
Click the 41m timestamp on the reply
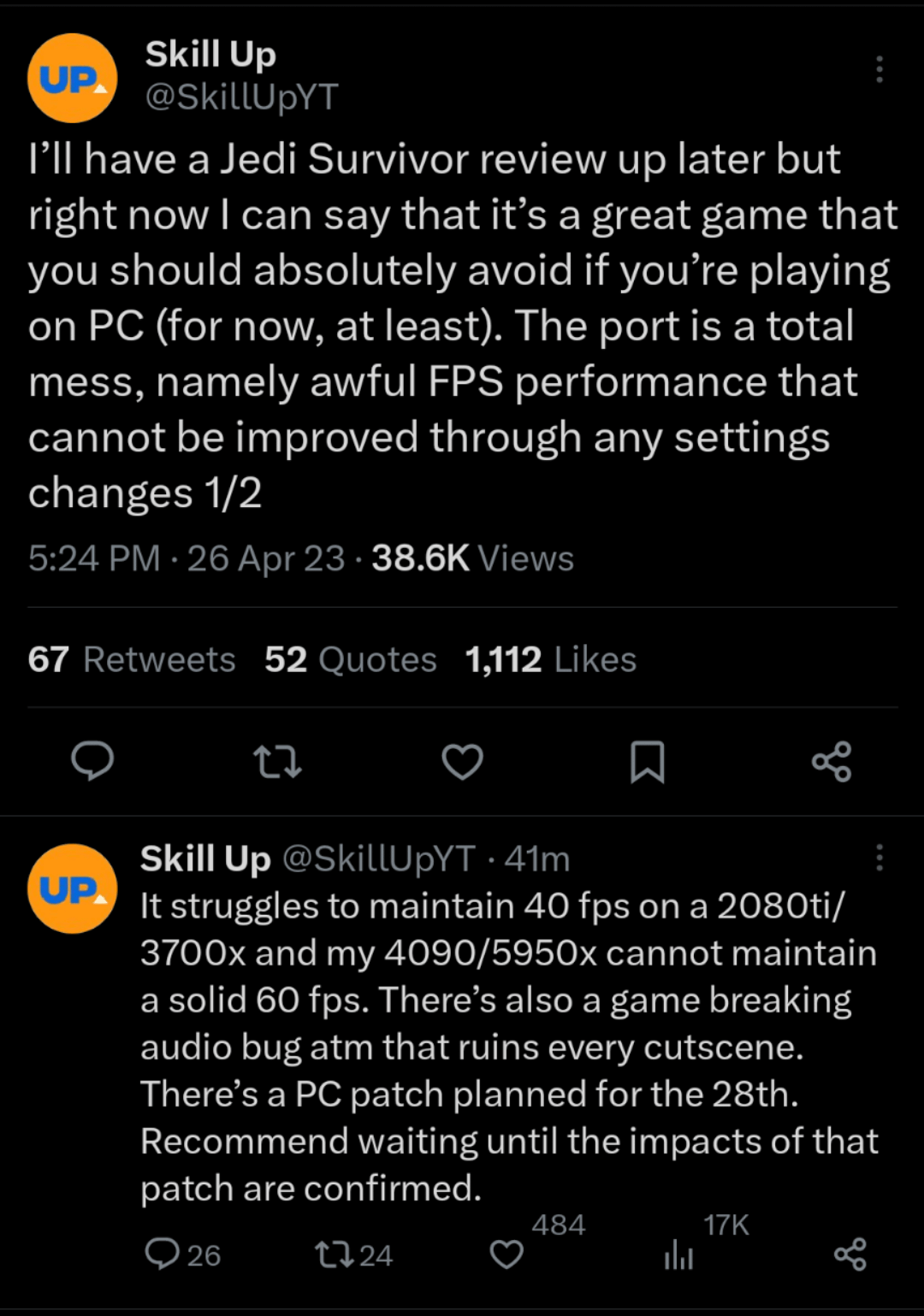[539, 860]
